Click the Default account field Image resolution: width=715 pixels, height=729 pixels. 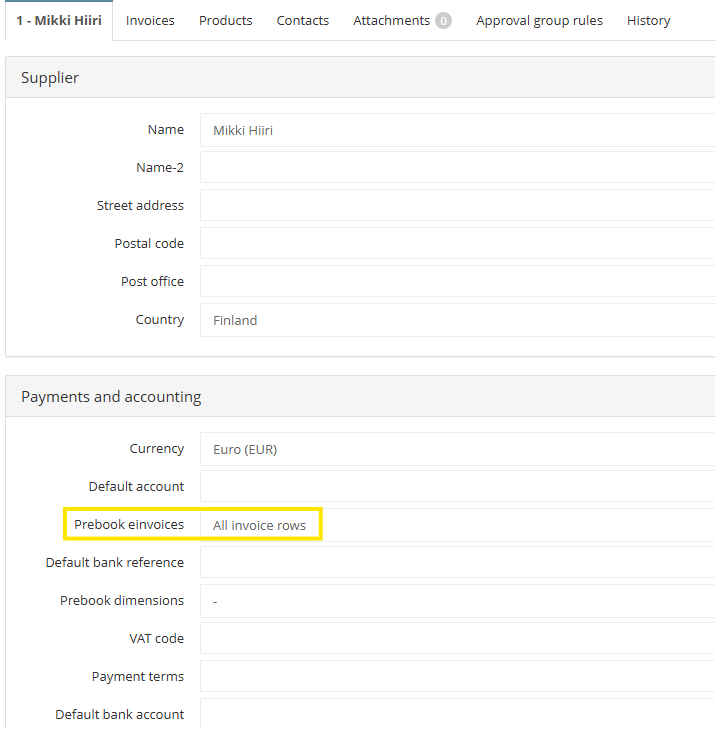pyautogui.click(x=457, y=487)
